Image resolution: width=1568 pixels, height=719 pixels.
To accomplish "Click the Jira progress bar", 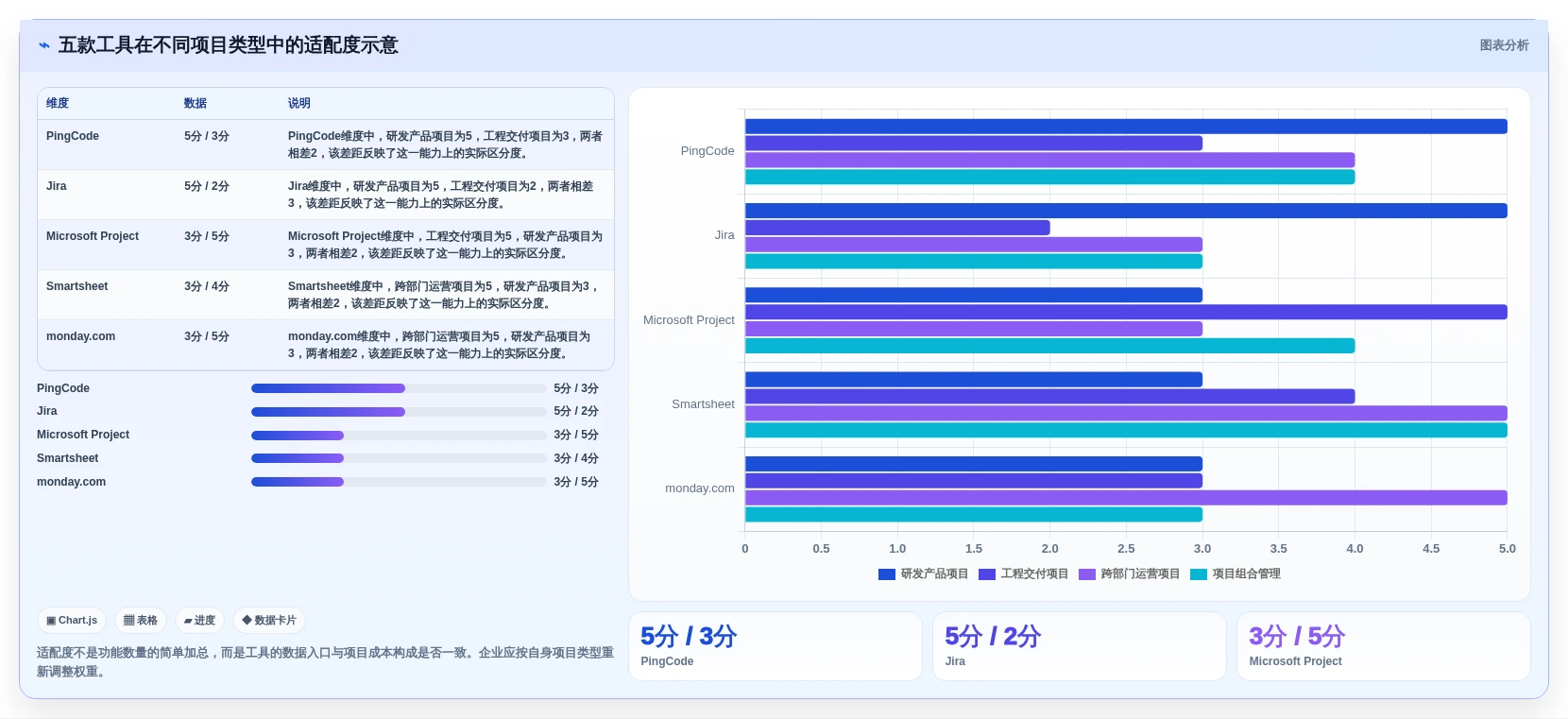I will click(x=399, y=412).
